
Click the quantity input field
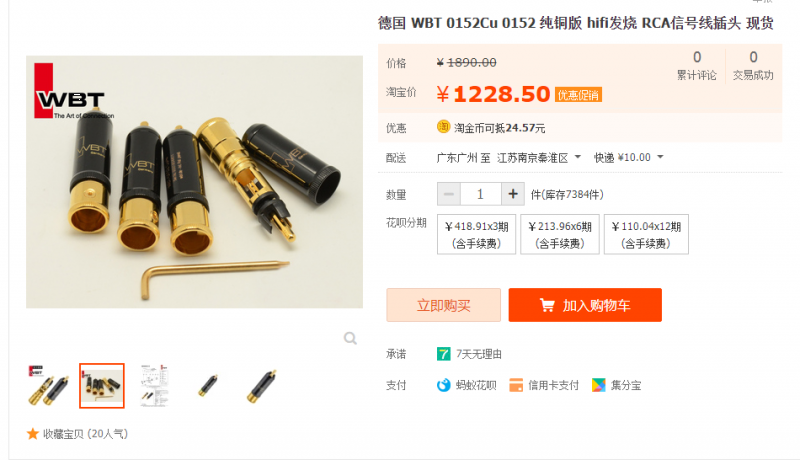[x=481, y=194]
